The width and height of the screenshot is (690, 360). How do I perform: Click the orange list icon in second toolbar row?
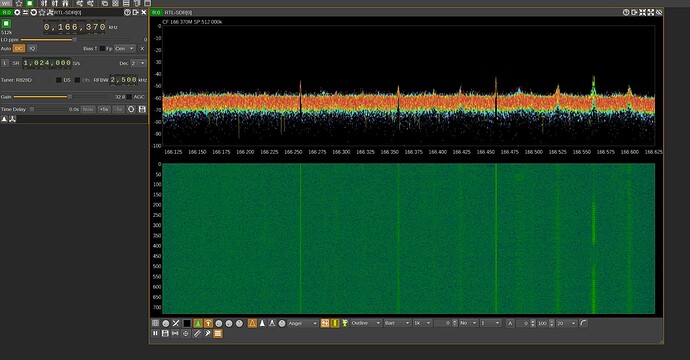(x=218, y=334)
